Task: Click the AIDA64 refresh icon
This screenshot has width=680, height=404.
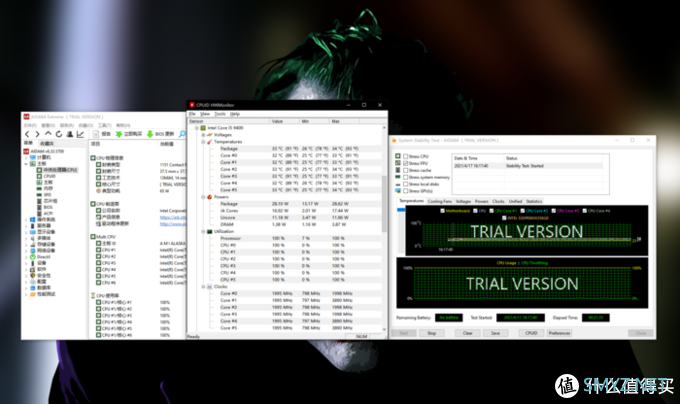Action: tap(59, 134)
